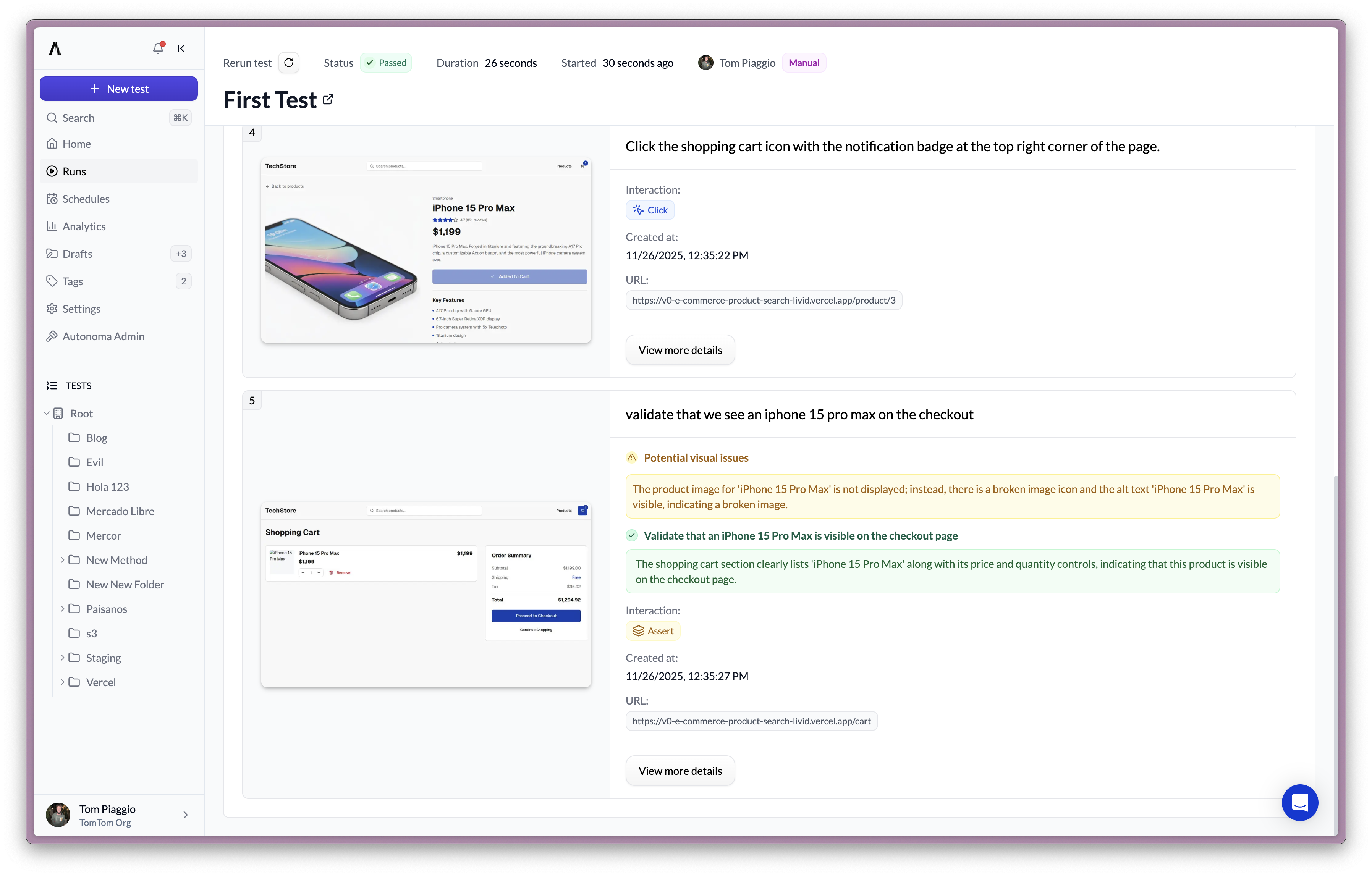The width and height of the screenshot is (1372, 876).
Task: Click the Assert interaction badge on step 5
Action: [x=653, y=630]
